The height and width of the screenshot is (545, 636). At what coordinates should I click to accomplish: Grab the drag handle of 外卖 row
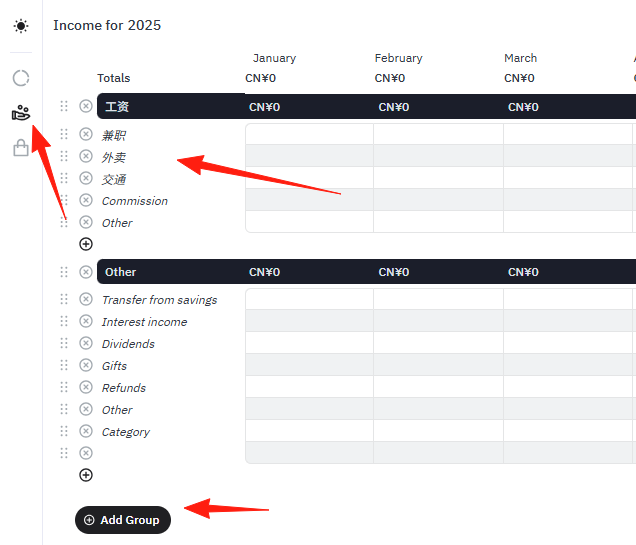coord(64,156)
